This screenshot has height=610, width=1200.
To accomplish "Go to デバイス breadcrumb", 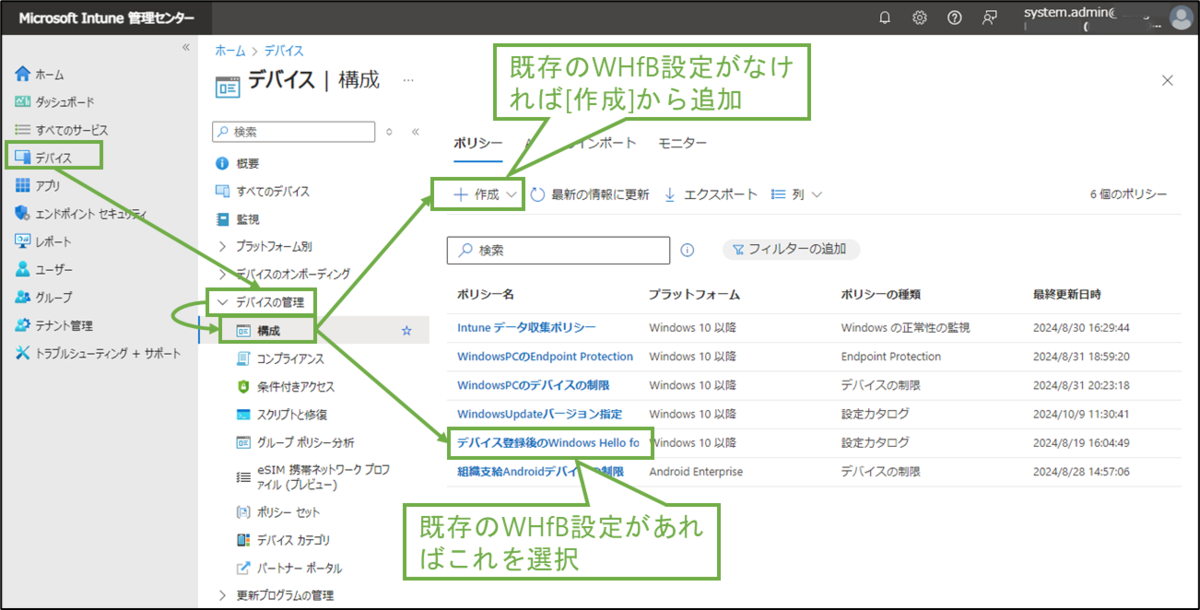I will point(283,50).
